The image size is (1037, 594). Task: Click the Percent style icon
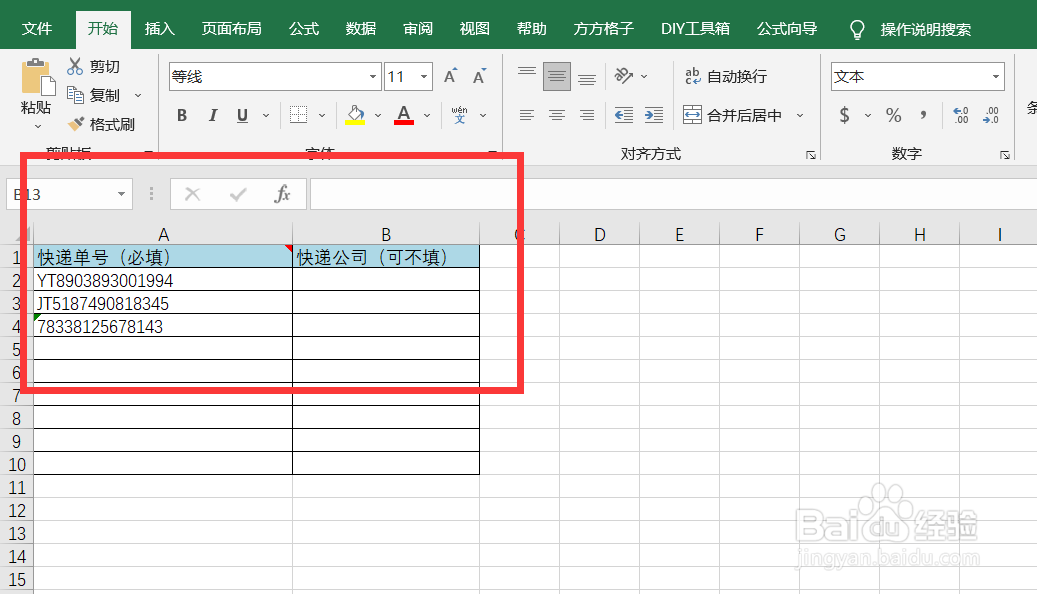[x=893, y=115]
